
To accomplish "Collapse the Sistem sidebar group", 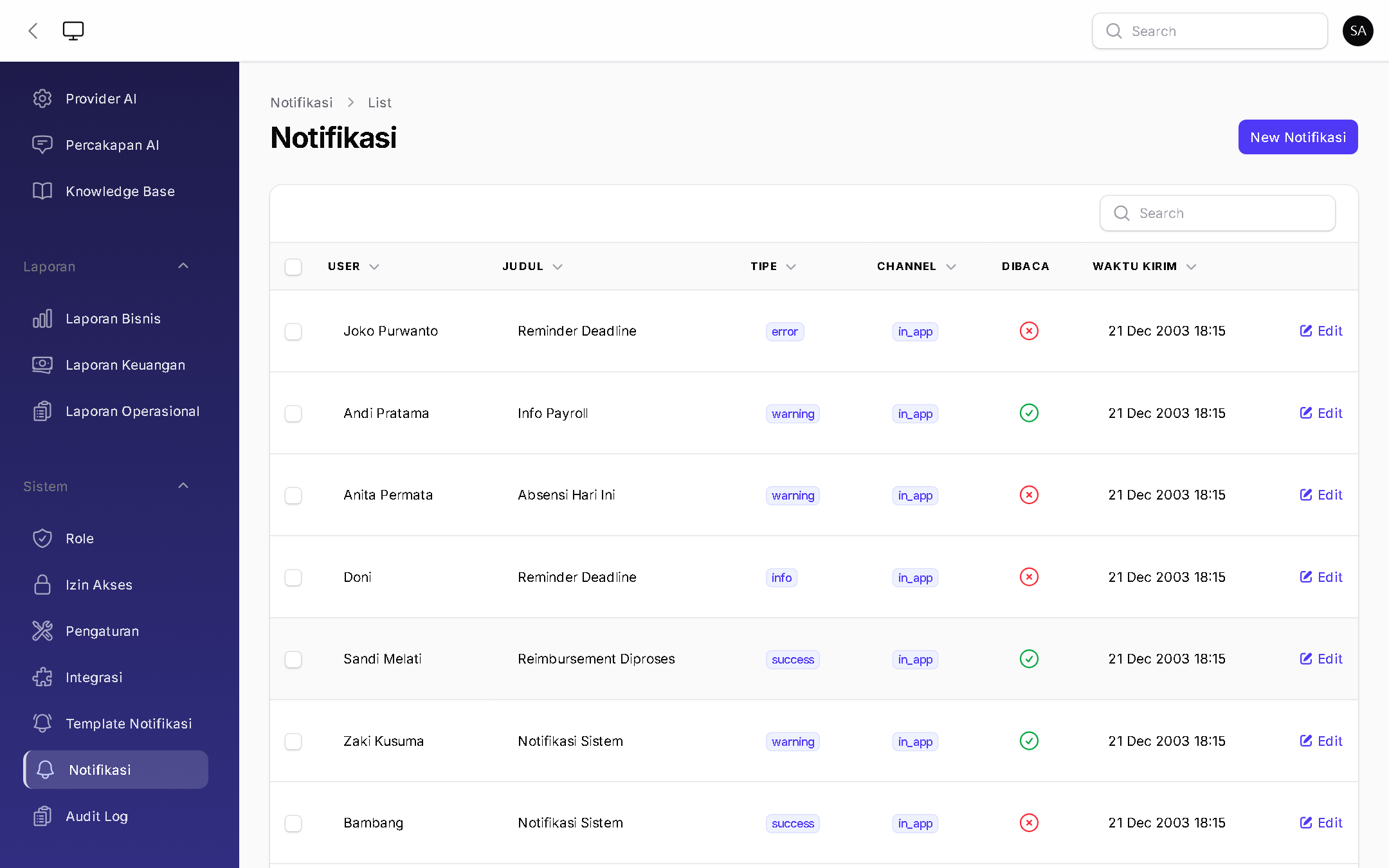I will (x=183, y=486).
